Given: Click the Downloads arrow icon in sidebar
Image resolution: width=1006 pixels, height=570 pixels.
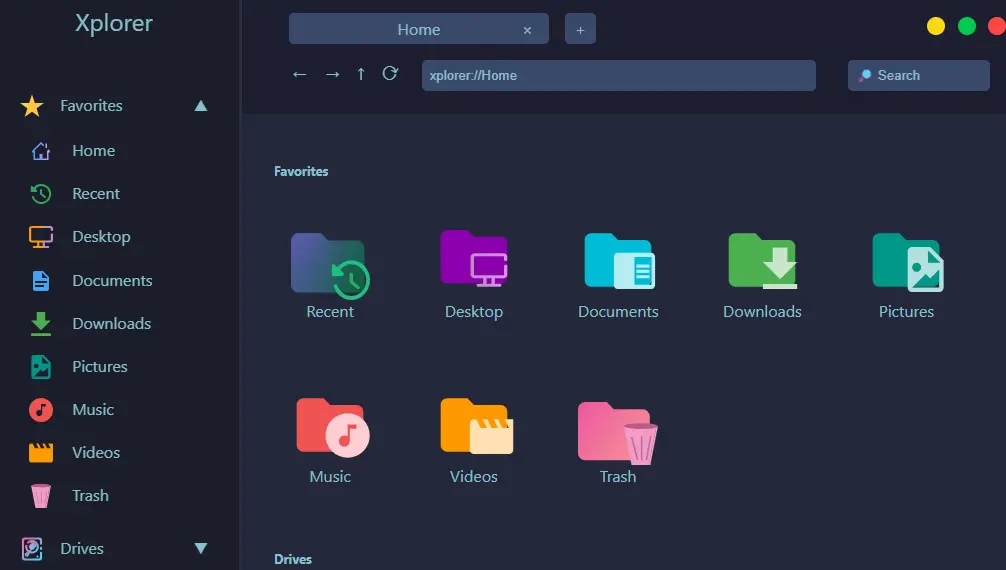Looking at the screenshot, I should [41, 324].
